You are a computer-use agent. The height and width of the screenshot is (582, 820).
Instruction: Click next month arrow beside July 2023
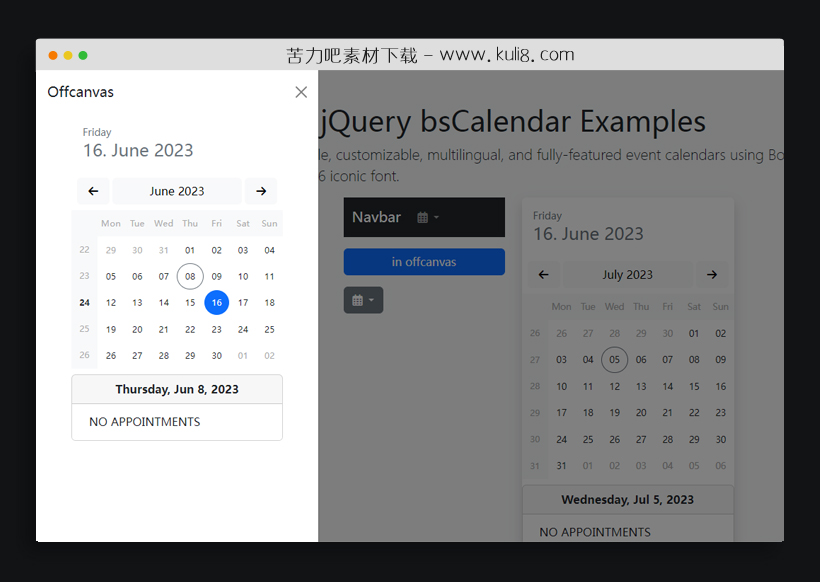click(x=711, y=274)
